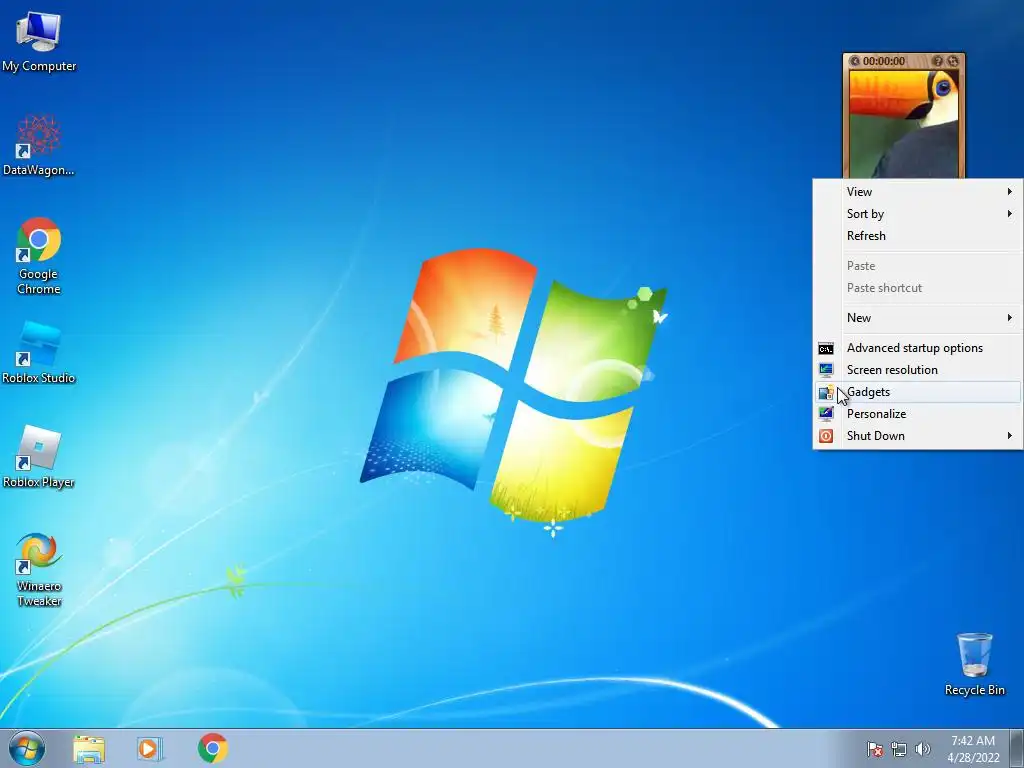1024x768 pixels.
Task: Choose Refresh from the context menu
Action: [x=918, y=236]
